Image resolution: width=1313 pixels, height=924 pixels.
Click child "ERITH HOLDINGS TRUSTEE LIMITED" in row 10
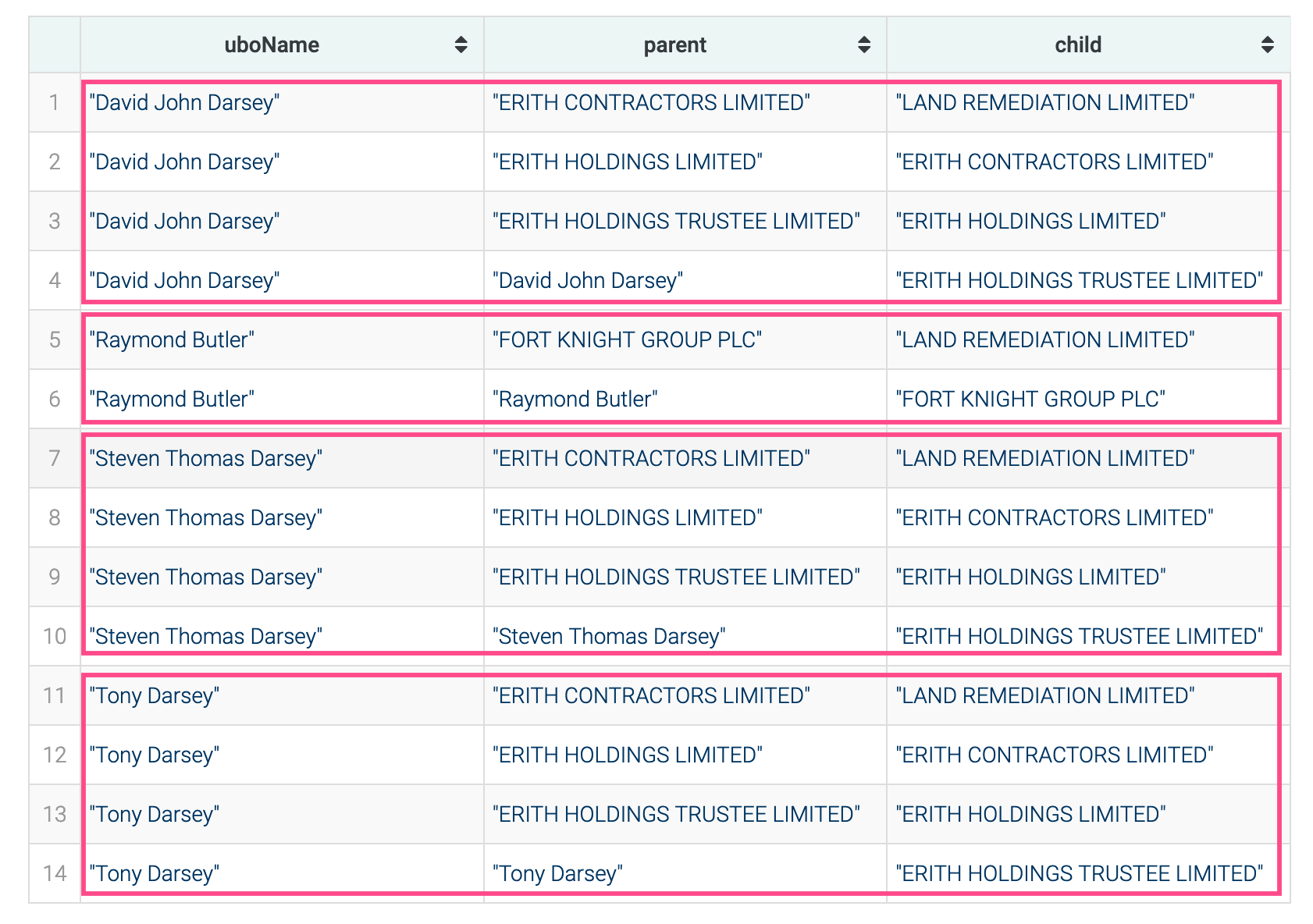(1079, 636)
